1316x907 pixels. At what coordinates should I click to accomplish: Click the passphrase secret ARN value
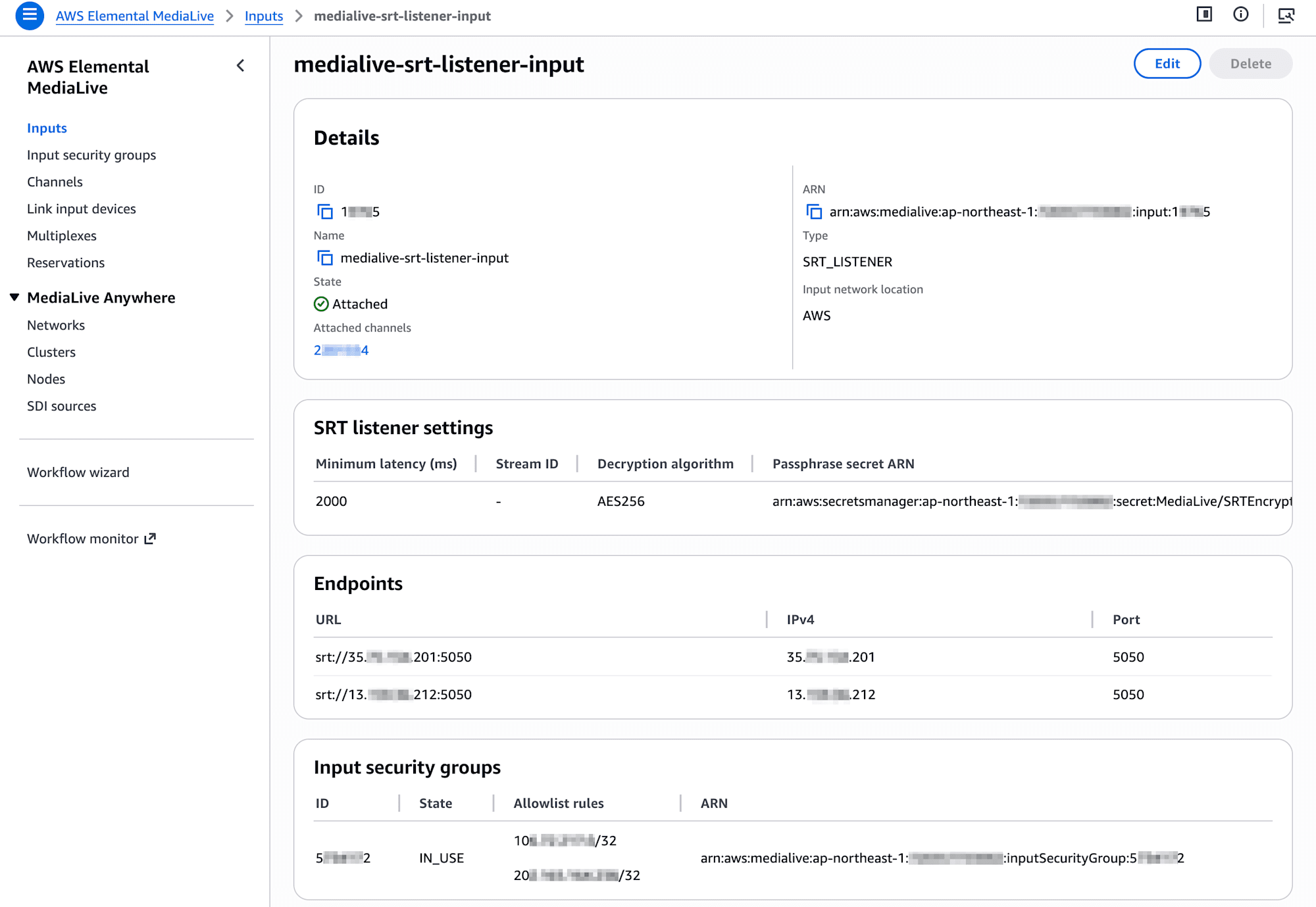point(1032,501)
